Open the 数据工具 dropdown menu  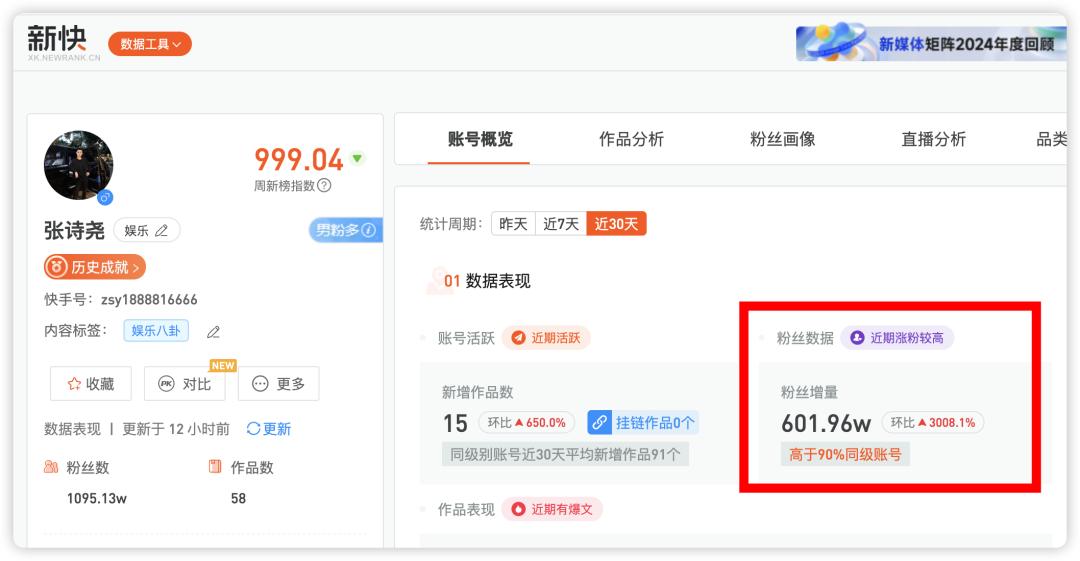tap(150, 44)
